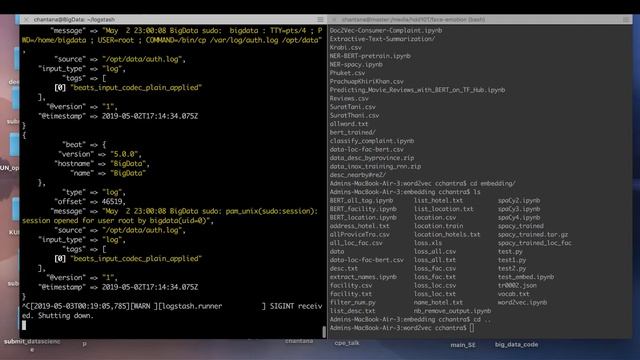This screenshot has width=640, height=360.
Task: Click the spaCy2.ipynb file name
Action: (519, 200)
